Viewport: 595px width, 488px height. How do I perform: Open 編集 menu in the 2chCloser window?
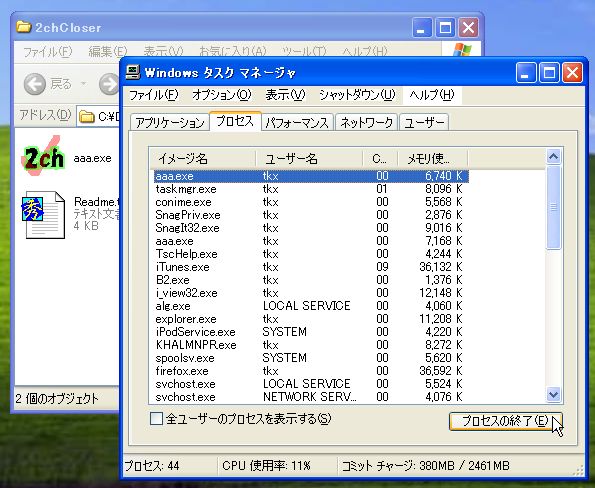(108, 52)
